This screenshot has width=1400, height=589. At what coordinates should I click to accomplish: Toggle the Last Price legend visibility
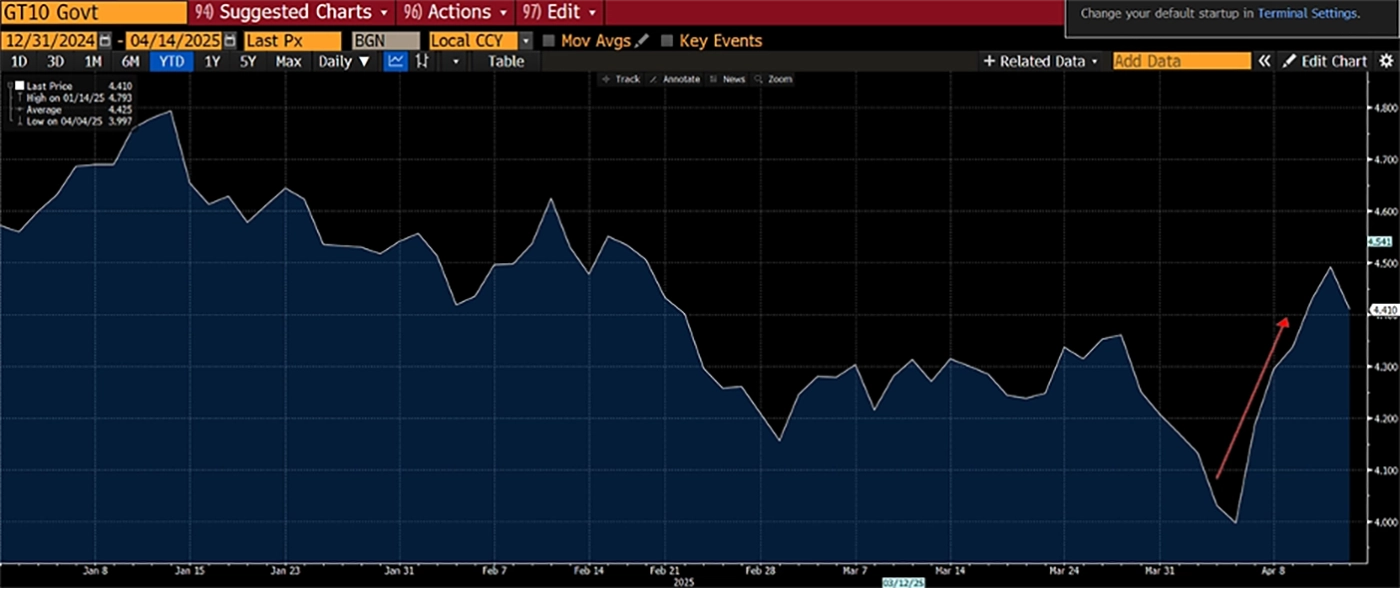pyautogui.click(x=18, y=86)
